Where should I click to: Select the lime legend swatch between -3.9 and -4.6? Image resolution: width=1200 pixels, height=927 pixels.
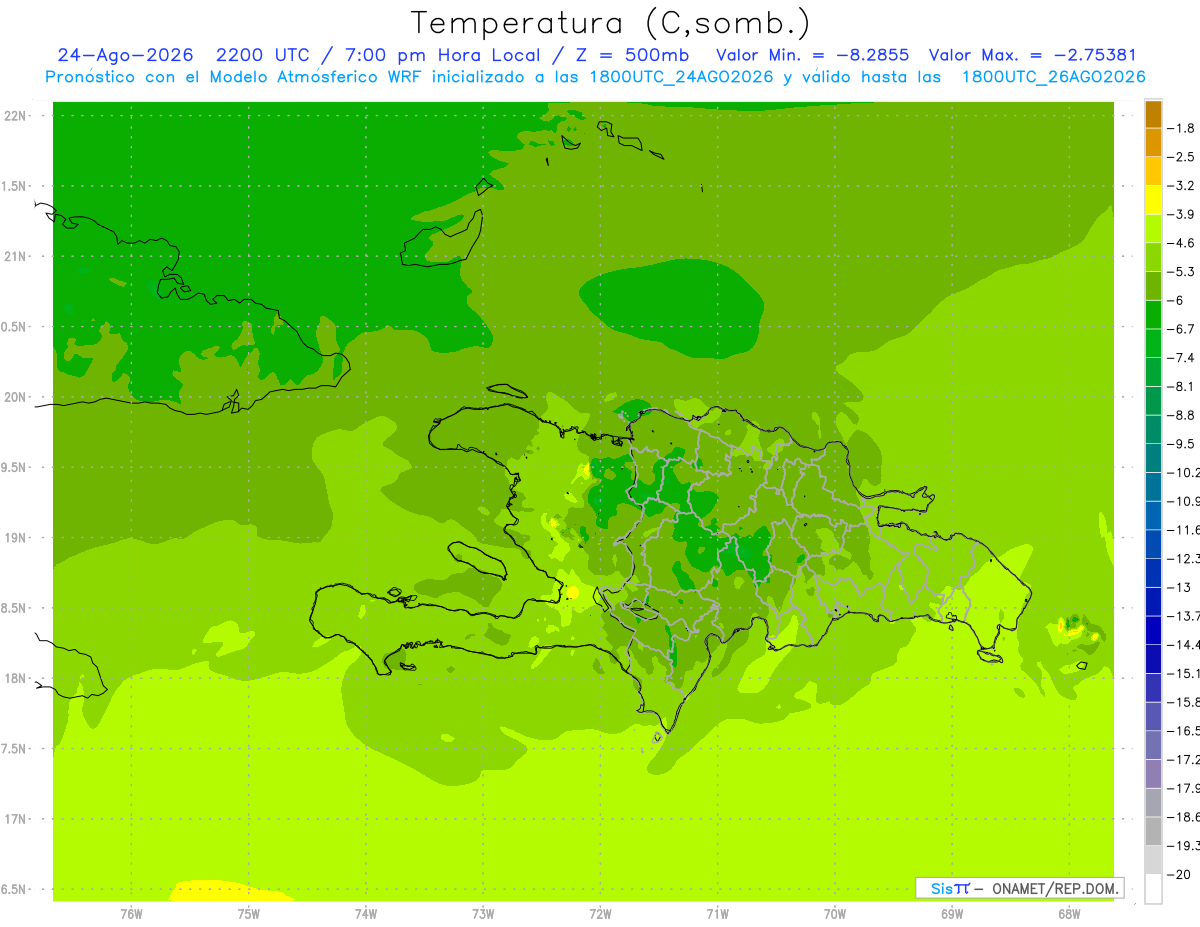(x=1153, y=228)
